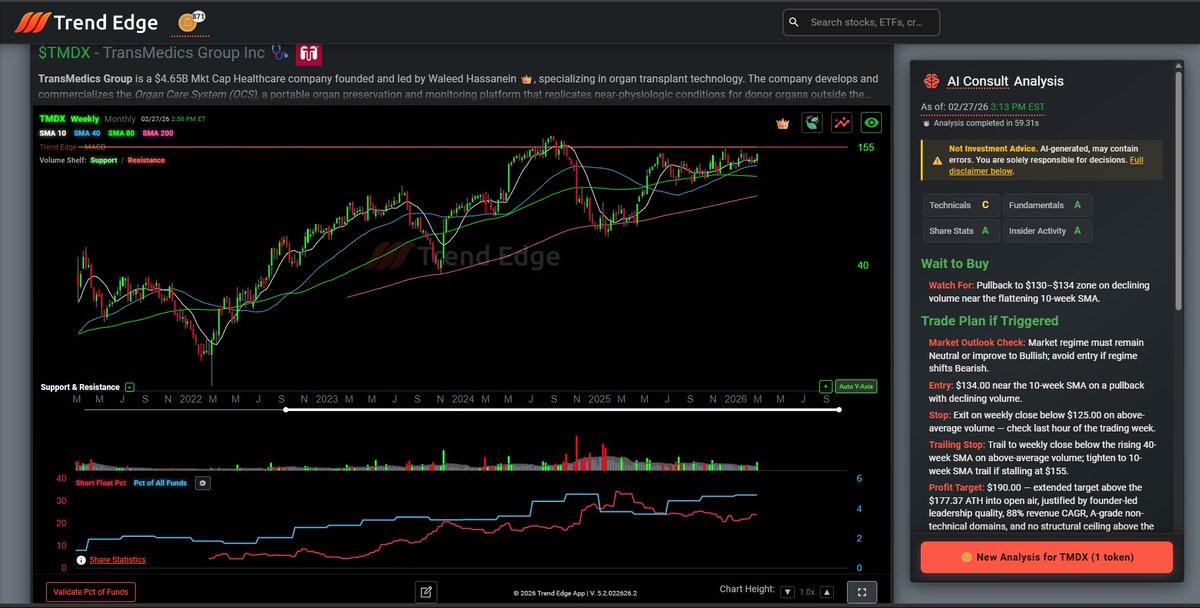Click the $TMDX ticker title
1200x608 pixels.
click(62, 53)
